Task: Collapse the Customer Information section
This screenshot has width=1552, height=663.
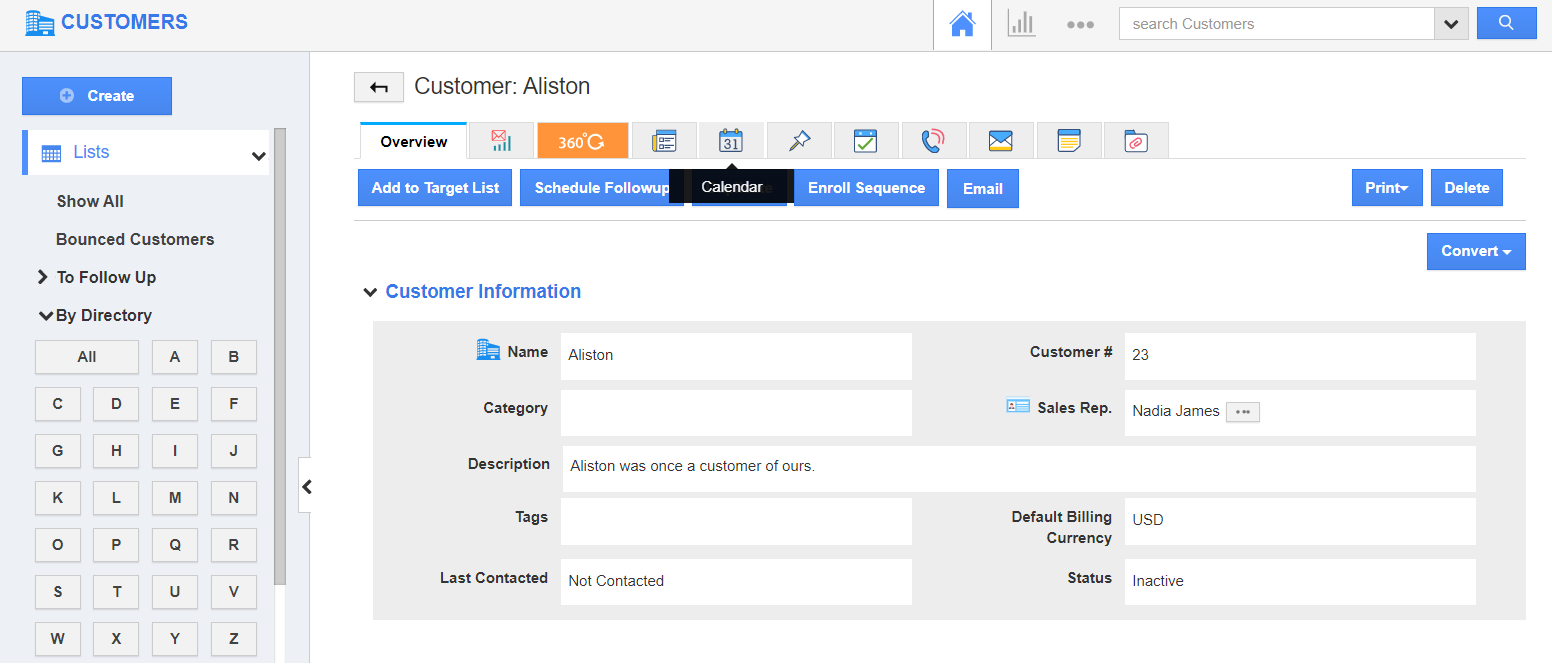Action: 370,292
